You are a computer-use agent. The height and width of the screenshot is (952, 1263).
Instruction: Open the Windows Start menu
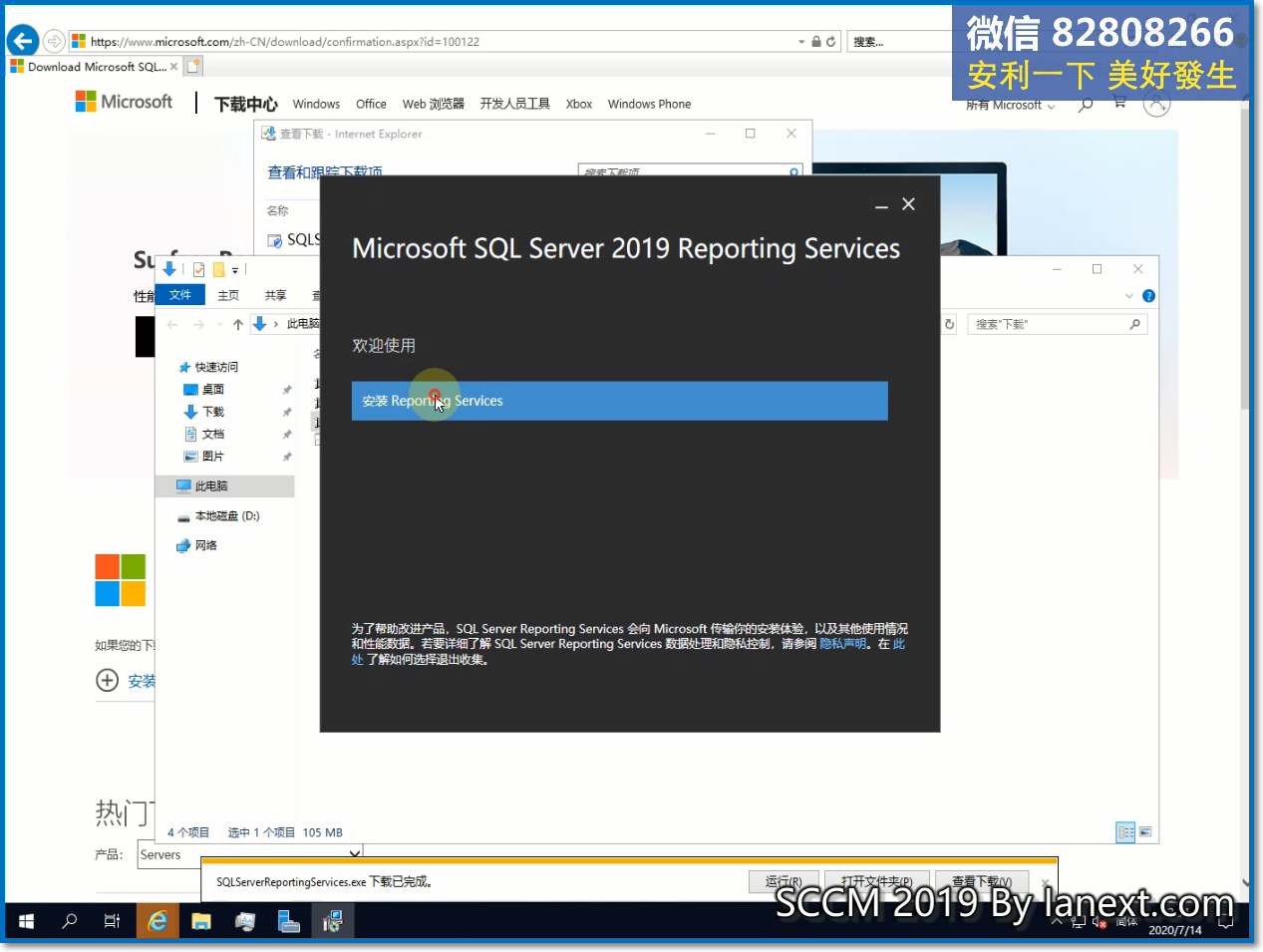(x=26, y=921)
